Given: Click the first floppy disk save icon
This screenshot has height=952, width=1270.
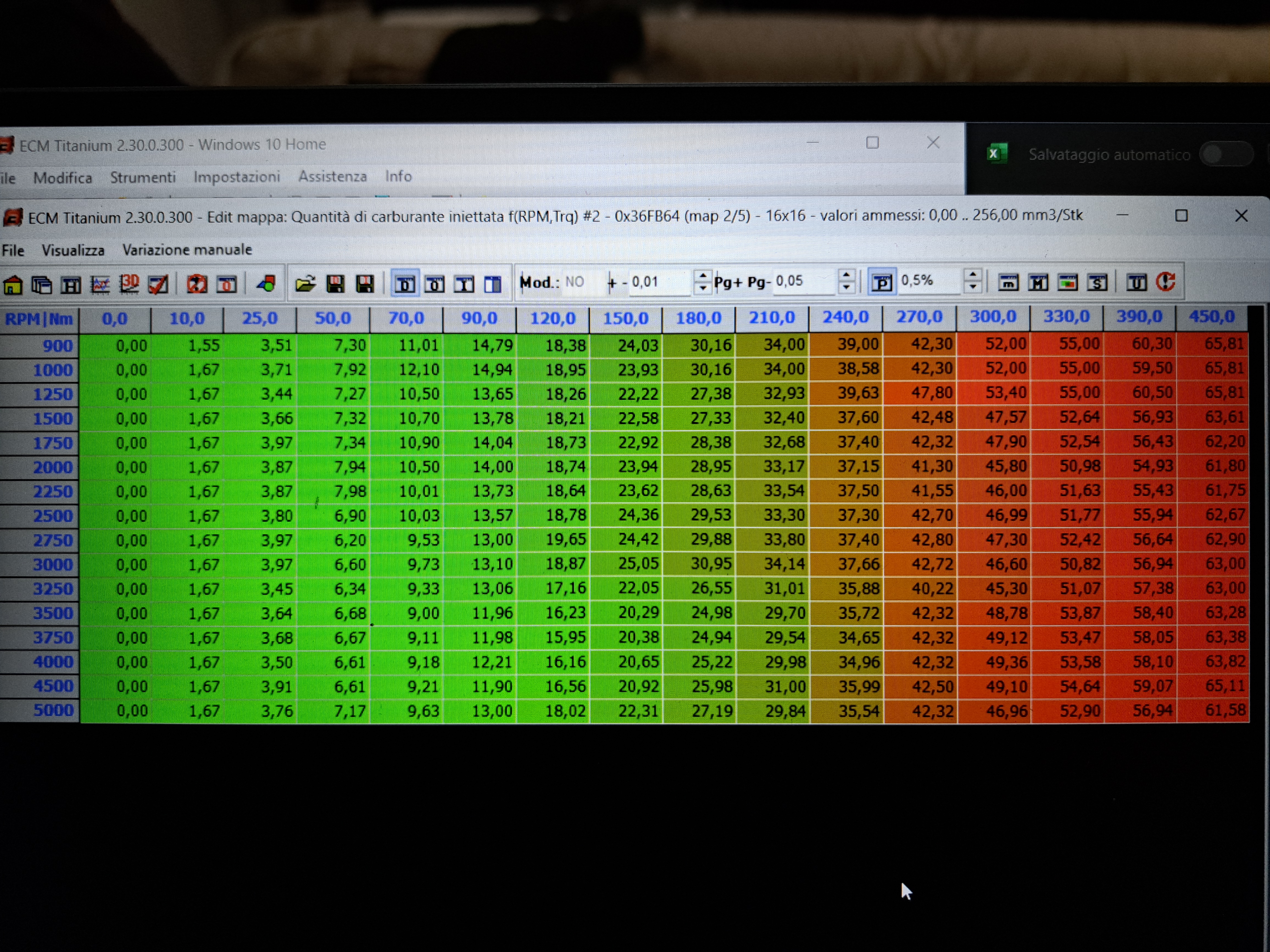Looking at the screenshot, I should coord(335,284).
